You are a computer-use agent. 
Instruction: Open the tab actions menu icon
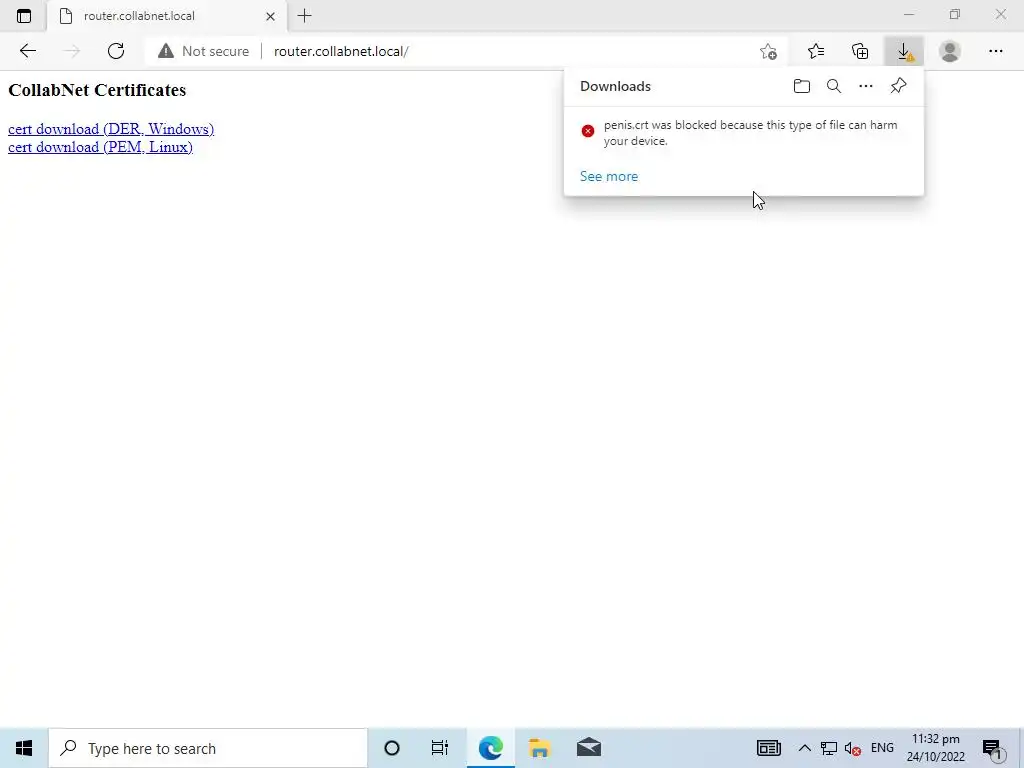click(24, 16)
